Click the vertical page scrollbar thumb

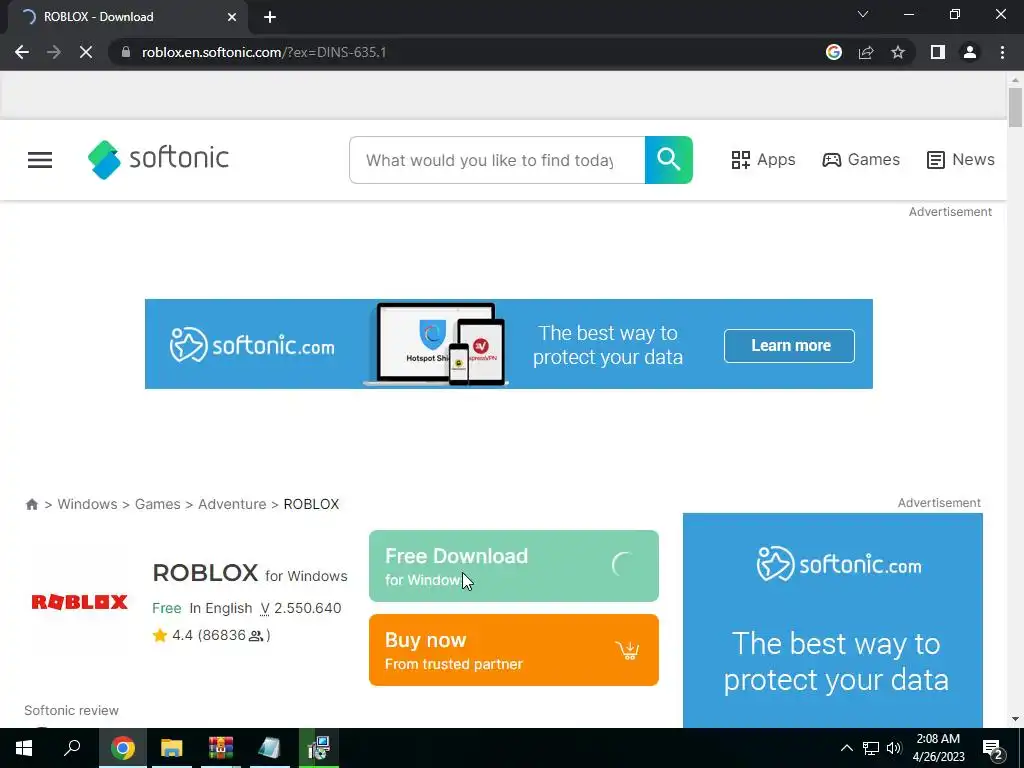pos(1015,106)
